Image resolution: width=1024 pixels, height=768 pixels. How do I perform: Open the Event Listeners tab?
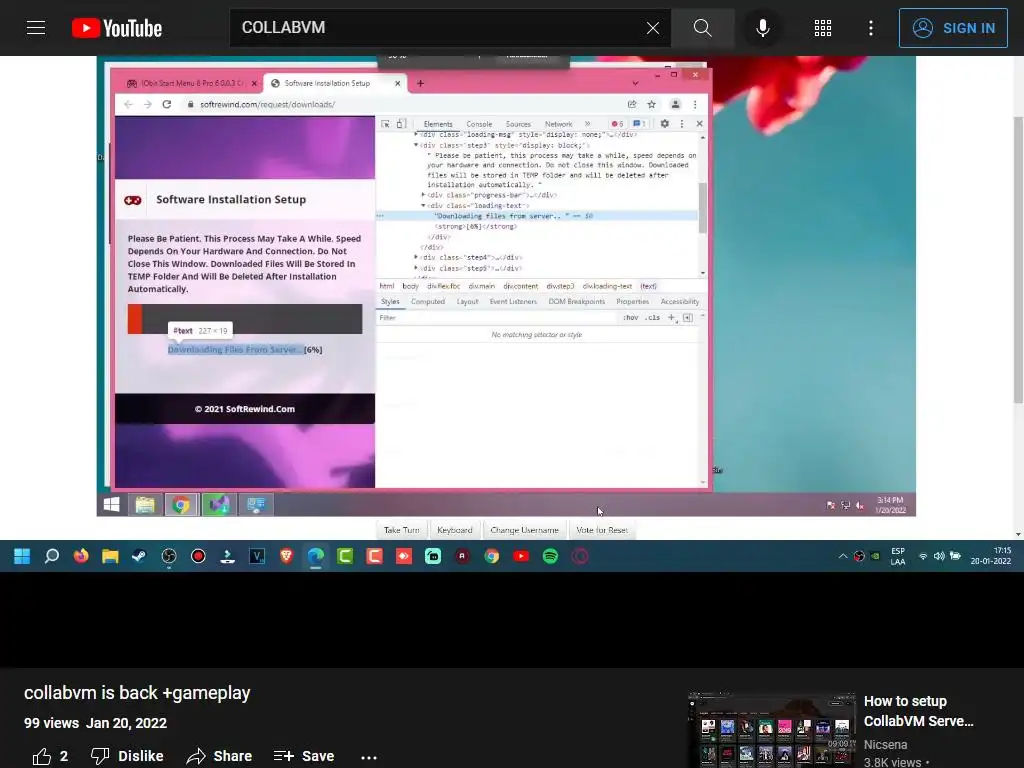pos(513,302)
